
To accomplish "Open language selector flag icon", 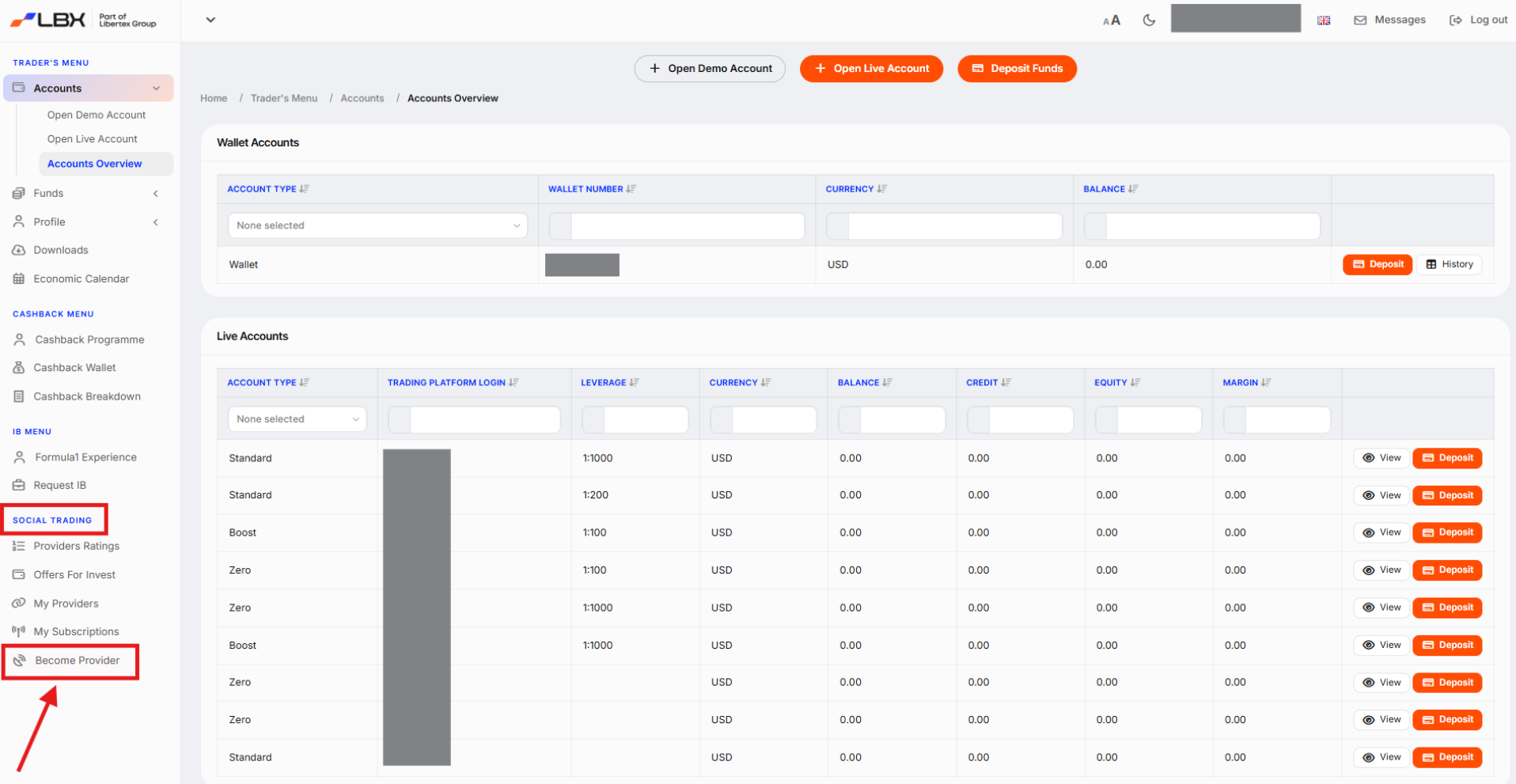I will (1324, 21).
